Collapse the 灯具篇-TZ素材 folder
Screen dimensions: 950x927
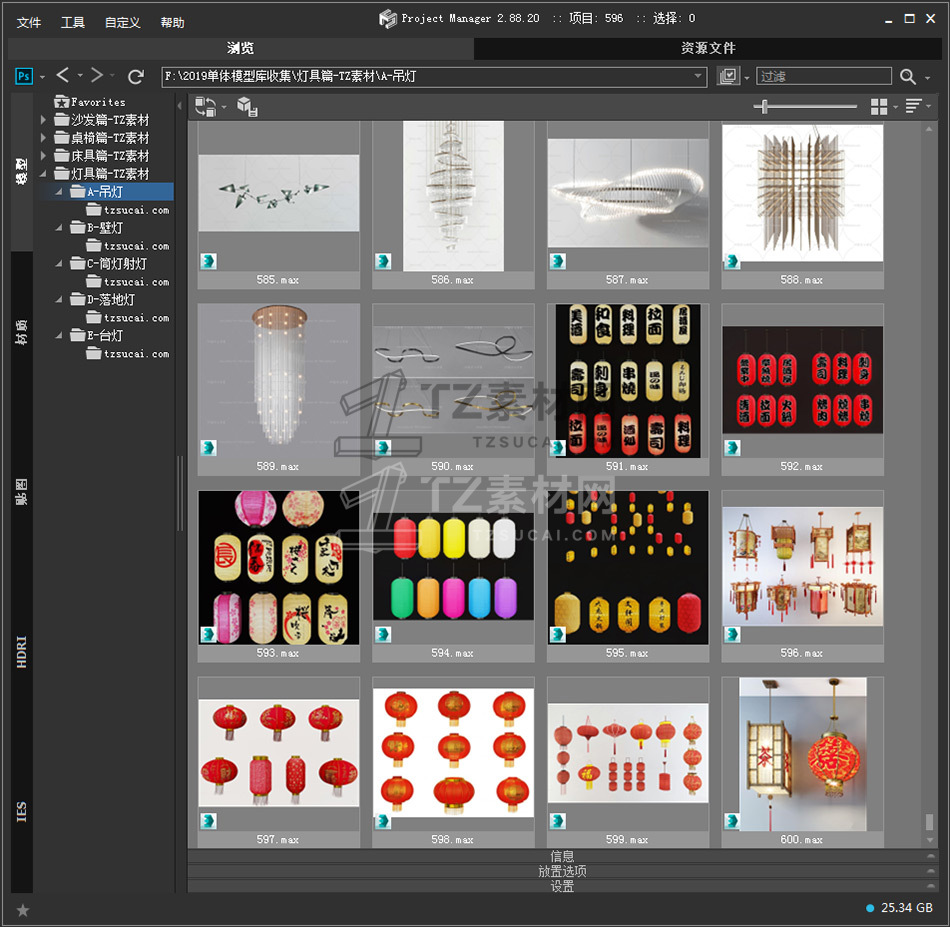(x=43, y=174)
